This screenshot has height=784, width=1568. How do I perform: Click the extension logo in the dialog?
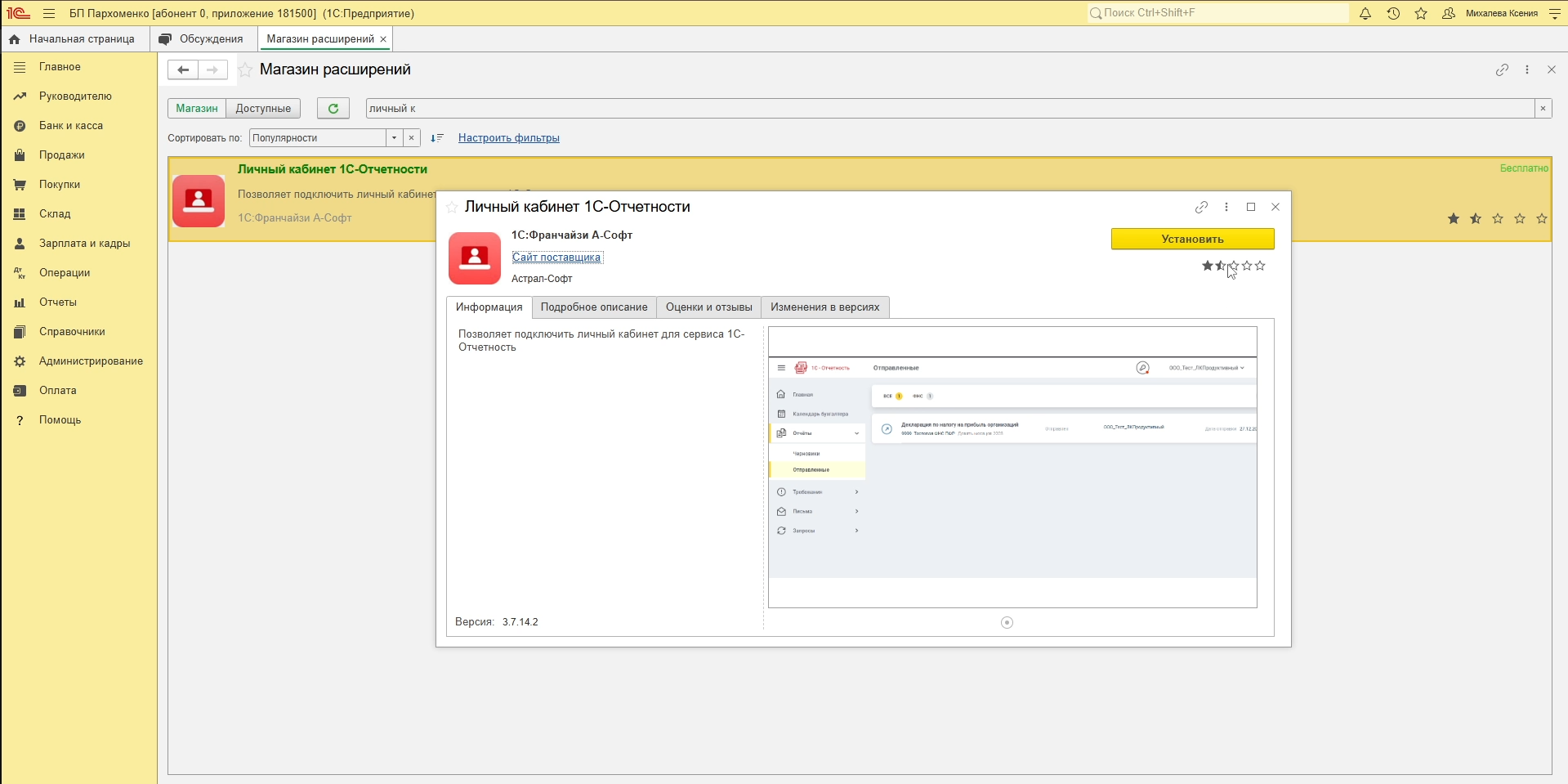pyautogui.click(x=475, y=258)
